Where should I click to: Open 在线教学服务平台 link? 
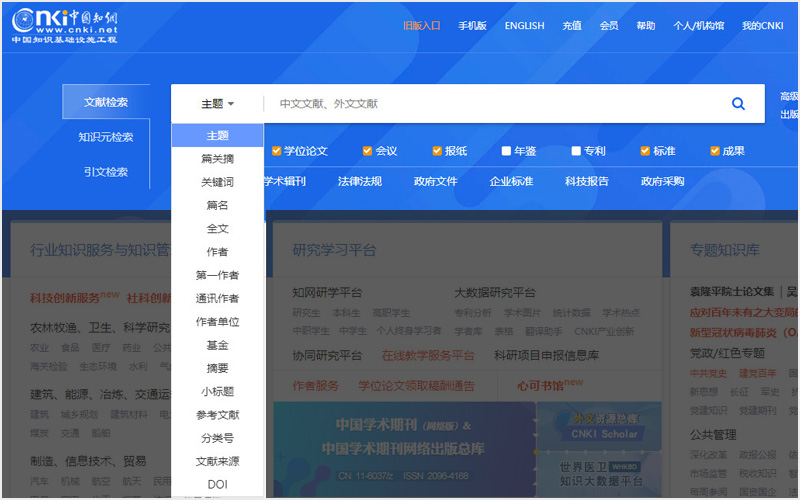(428, 356)
